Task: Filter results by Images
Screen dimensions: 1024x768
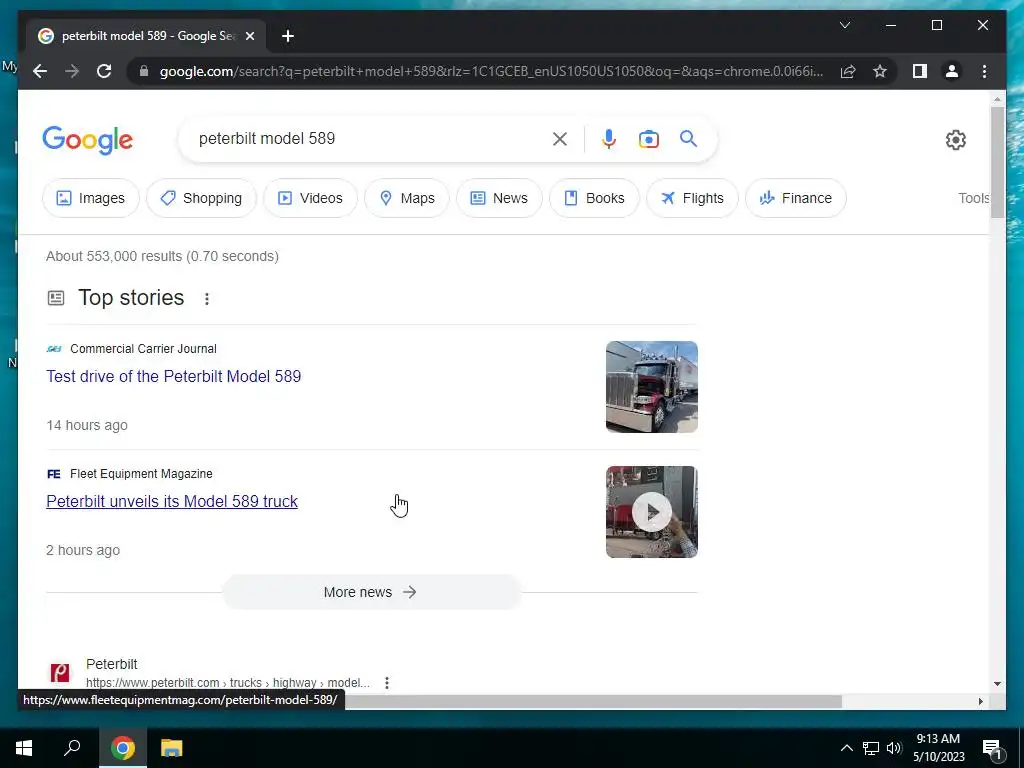Action: coord(91,198)
